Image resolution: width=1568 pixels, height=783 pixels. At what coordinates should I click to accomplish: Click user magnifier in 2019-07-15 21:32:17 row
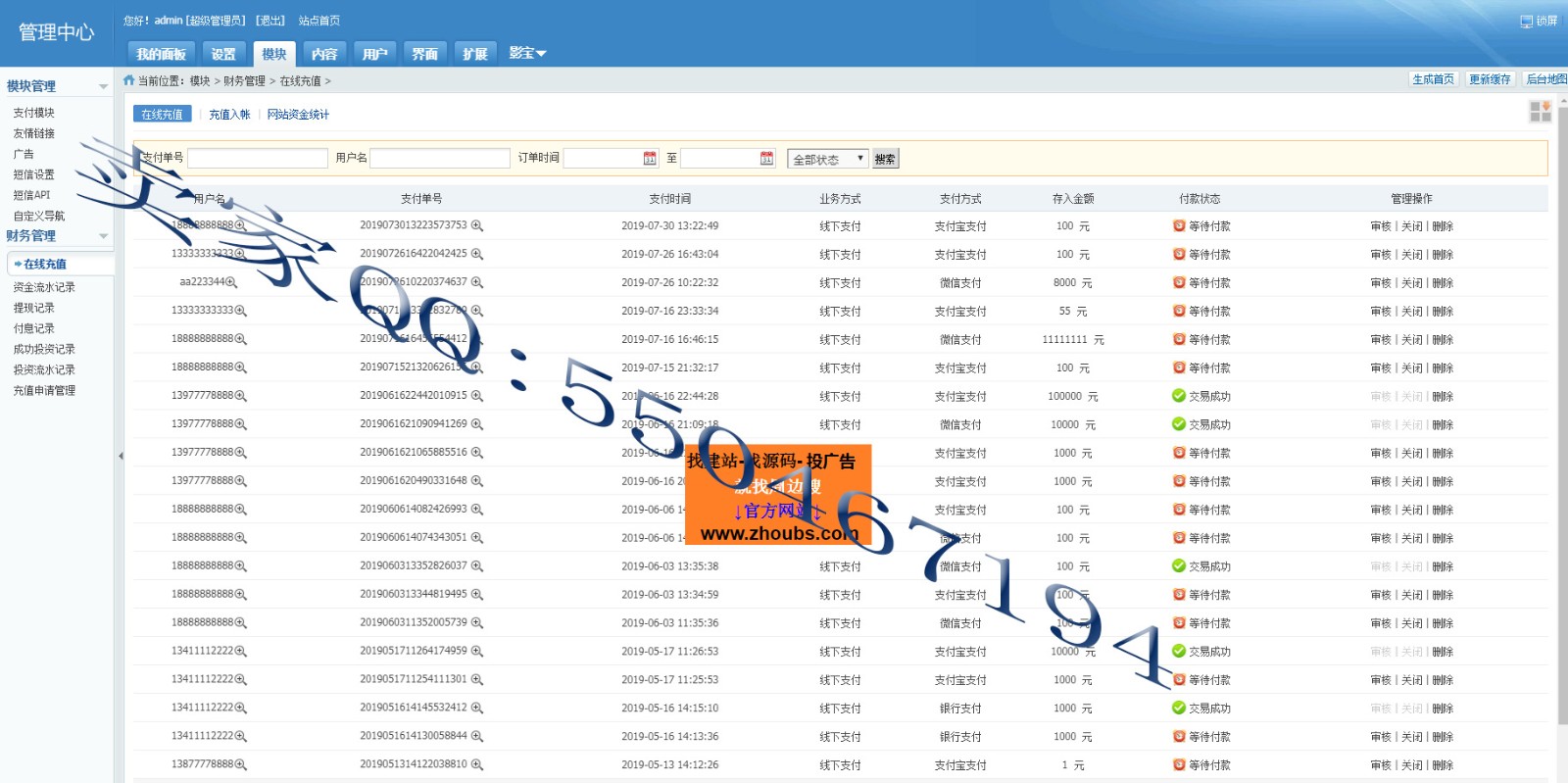coord(241,367)
